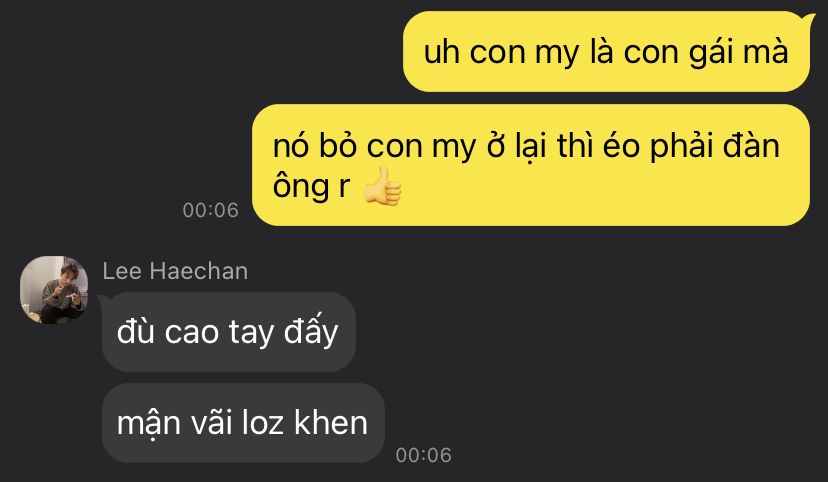Click the tail of the top yellow bubble
The image size is (828, 482).
click(x=809, y=19)
